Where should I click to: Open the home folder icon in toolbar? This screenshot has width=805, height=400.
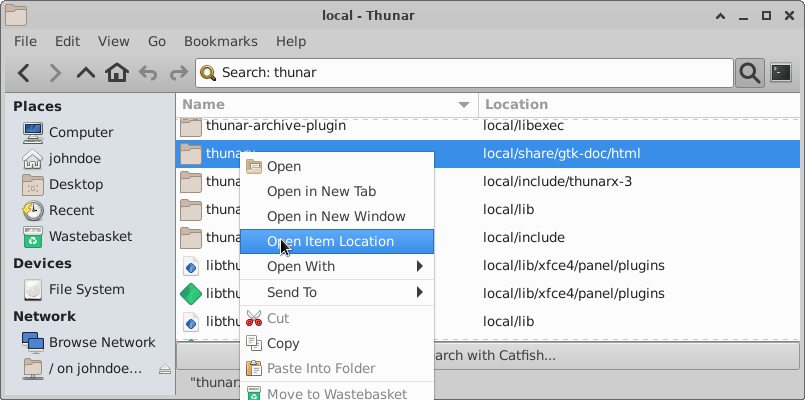[117, 73]
